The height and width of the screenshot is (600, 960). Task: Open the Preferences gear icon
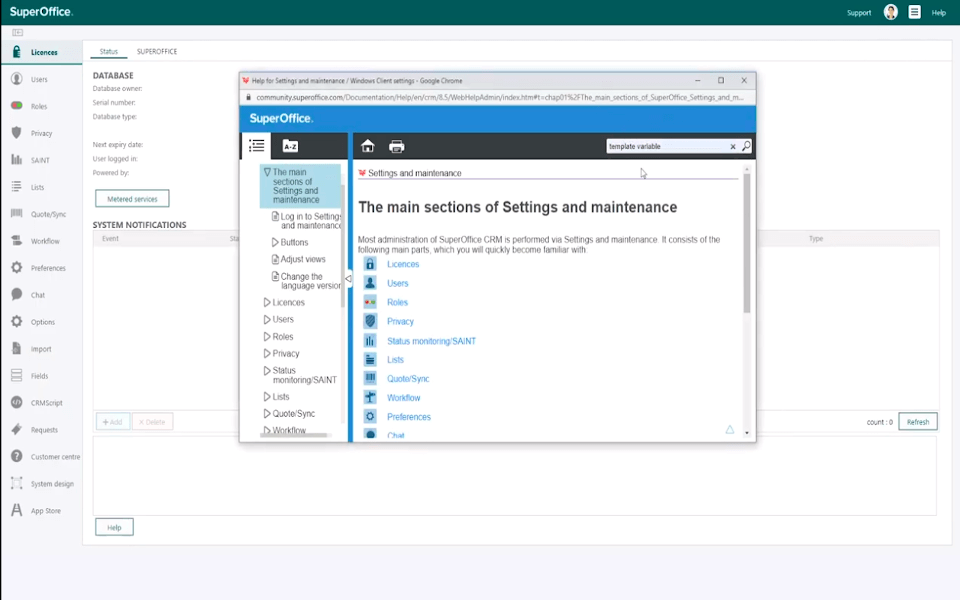pyautogui.click(x=17, y=268)
